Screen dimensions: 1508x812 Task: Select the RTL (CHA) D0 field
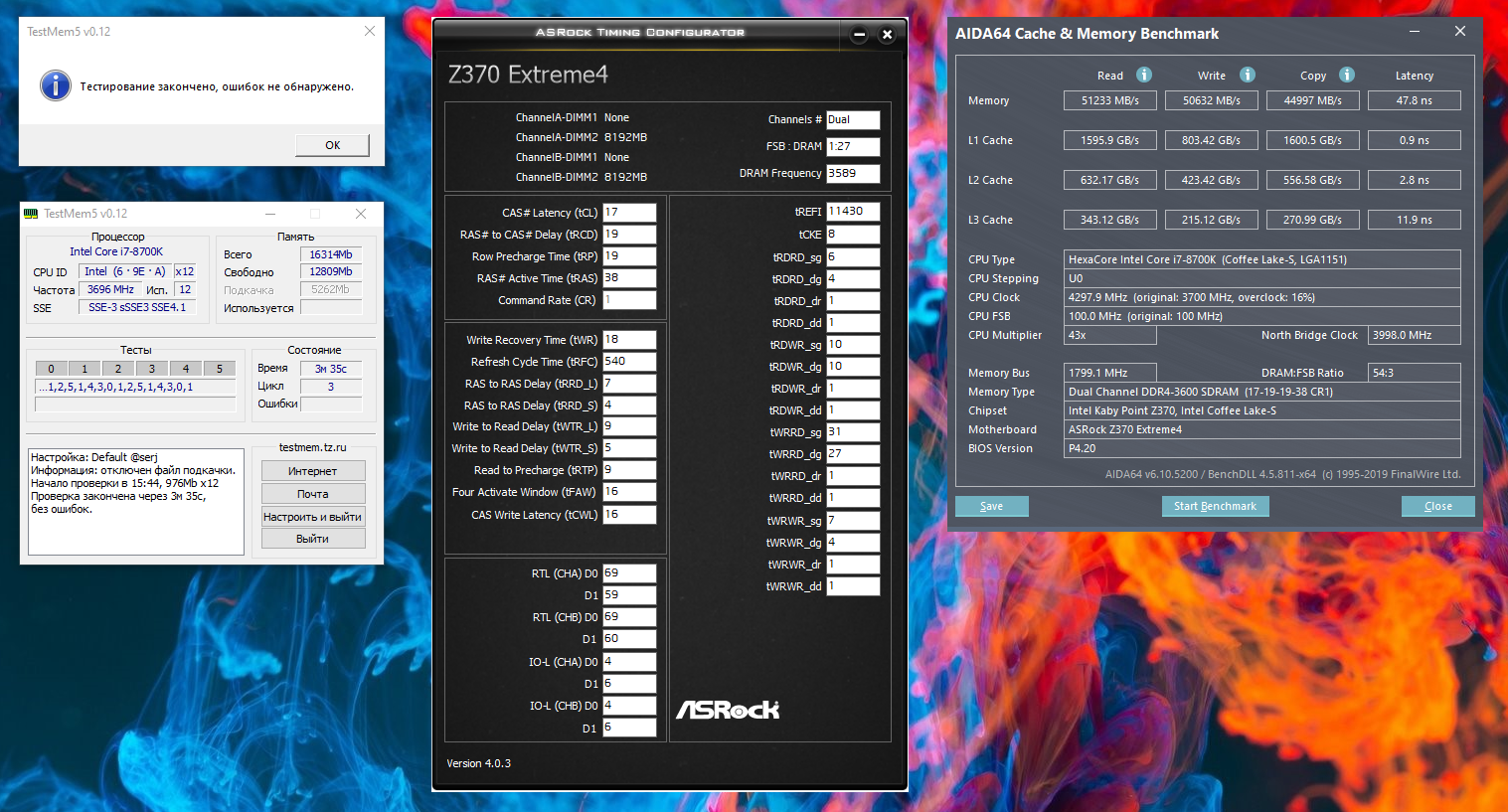(x=629, y=573)
